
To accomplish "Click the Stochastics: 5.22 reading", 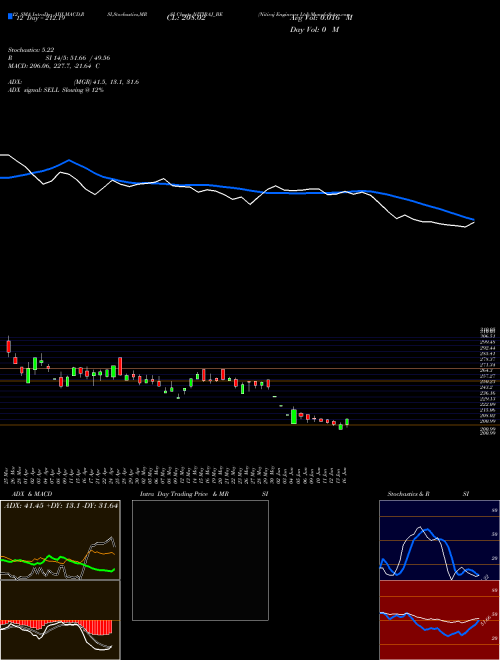I will tap(31, 50).
